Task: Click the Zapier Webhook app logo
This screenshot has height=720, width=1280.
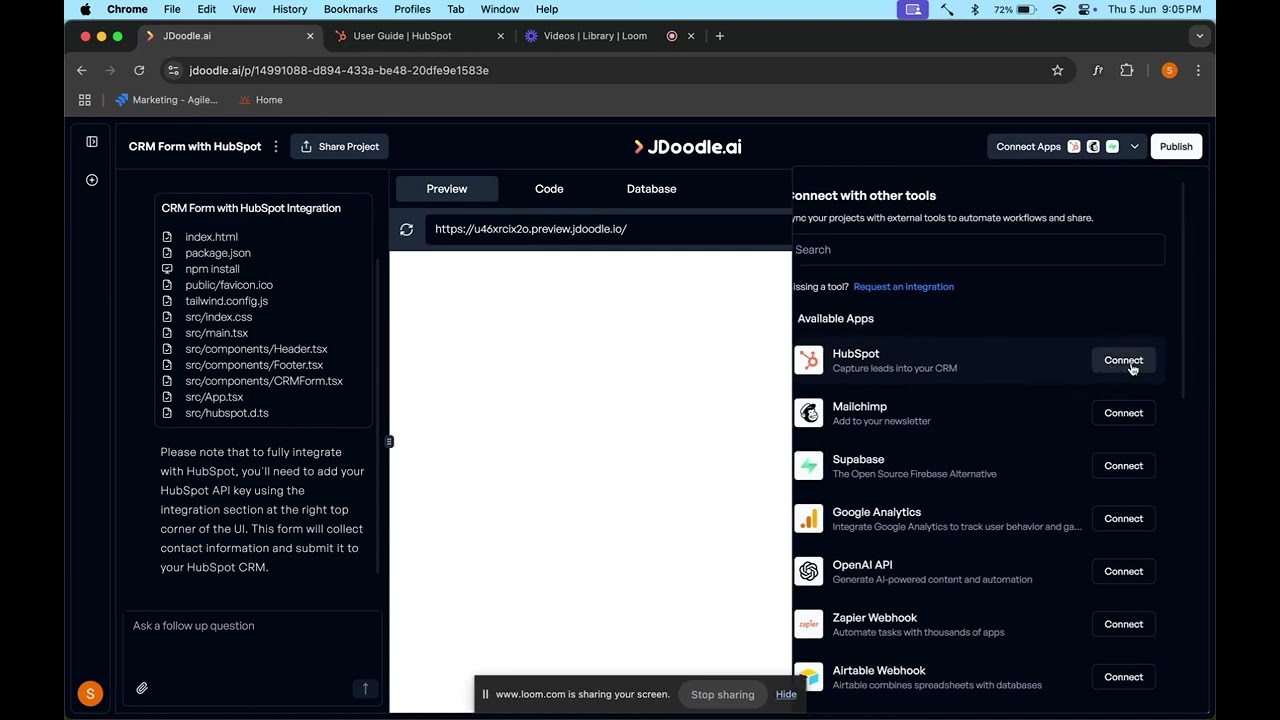Action: (x=809, y=624)
